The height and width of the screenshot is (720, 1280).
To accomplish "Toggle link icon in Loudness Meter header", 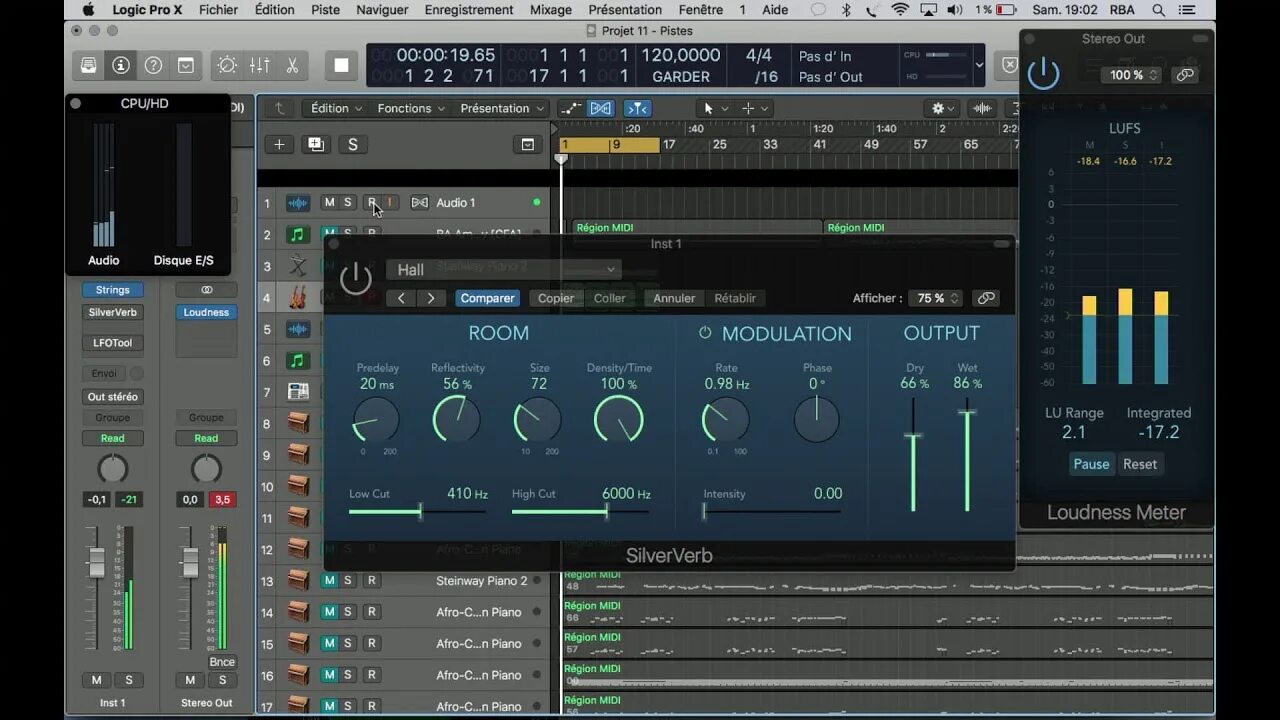I will point(1185,75).
